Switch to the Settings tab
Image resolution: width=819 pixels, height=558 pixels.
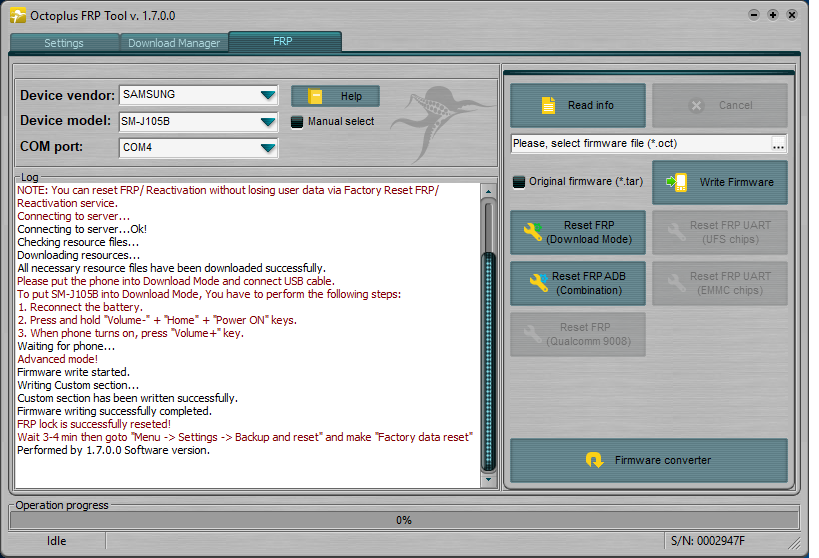tap(64, 43)
